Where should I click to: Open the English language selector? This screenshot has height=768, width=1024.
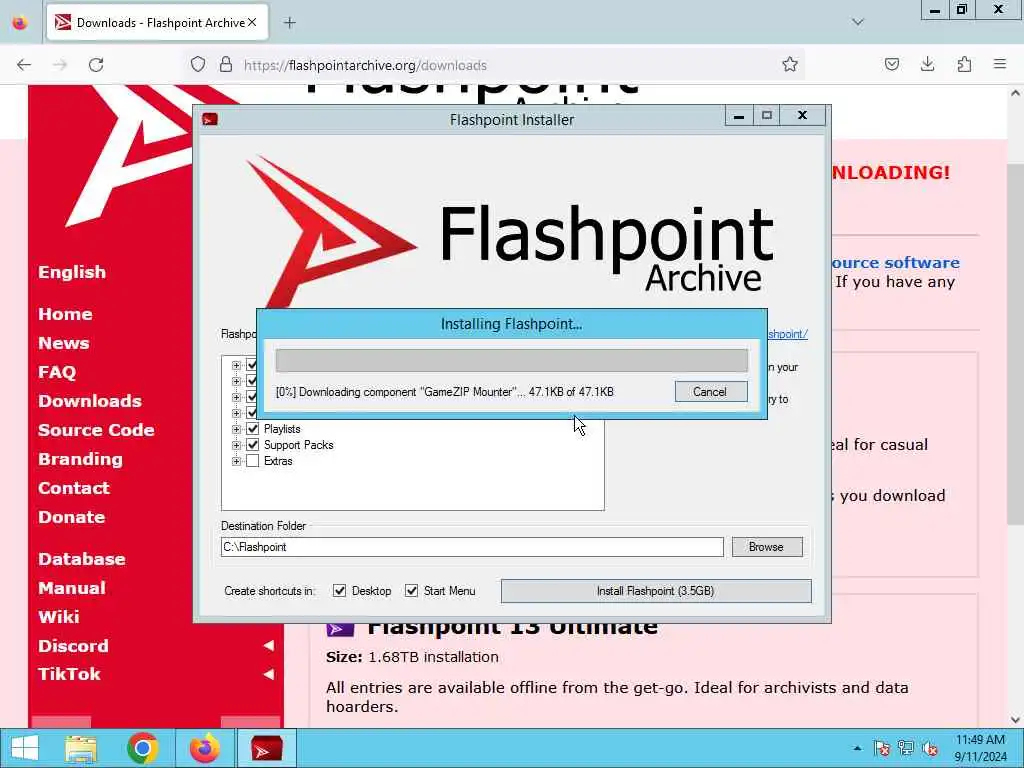[x=72, y=272]
